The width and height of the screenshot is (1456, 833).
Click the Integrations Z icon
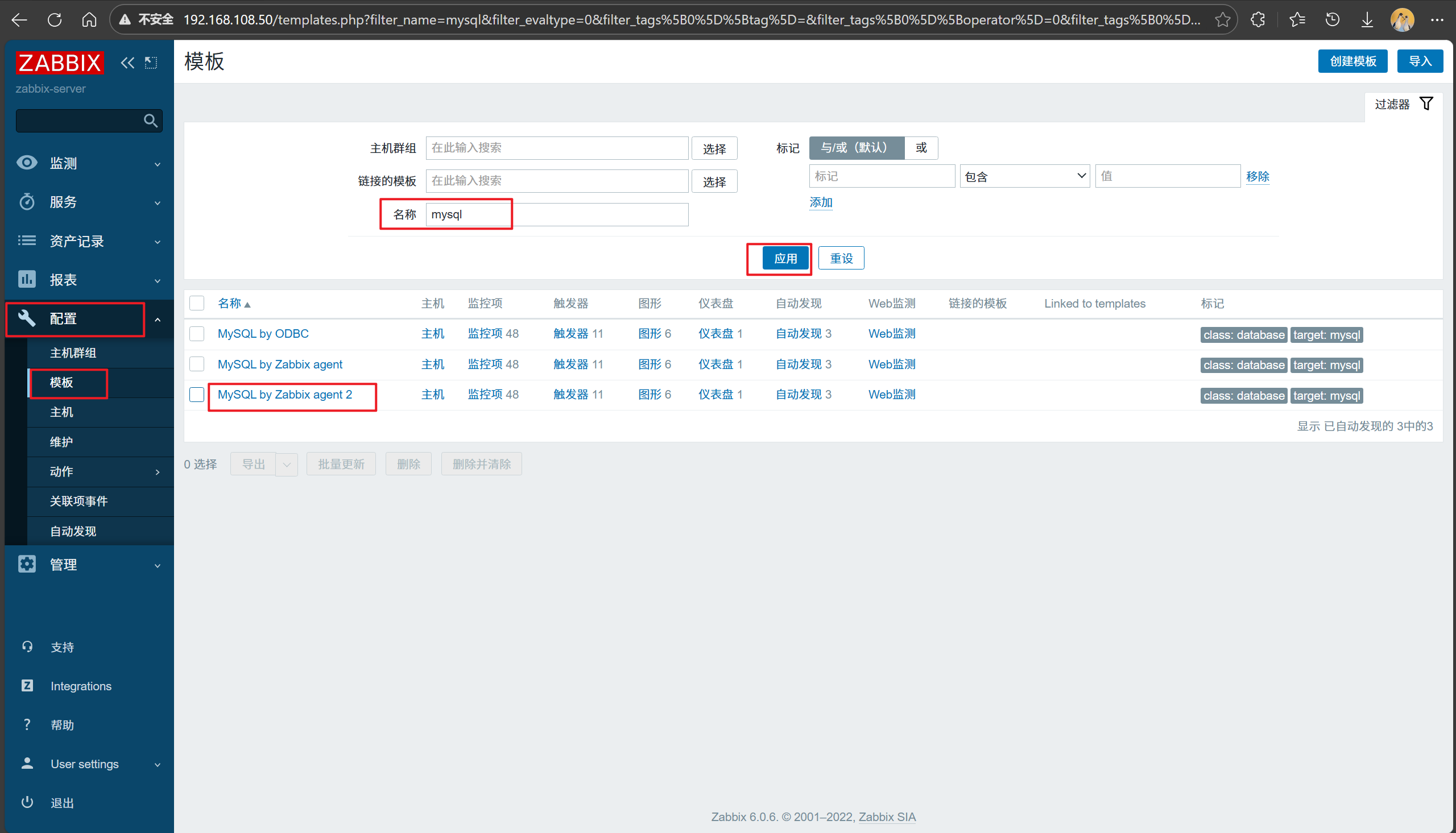pos(27,685)
